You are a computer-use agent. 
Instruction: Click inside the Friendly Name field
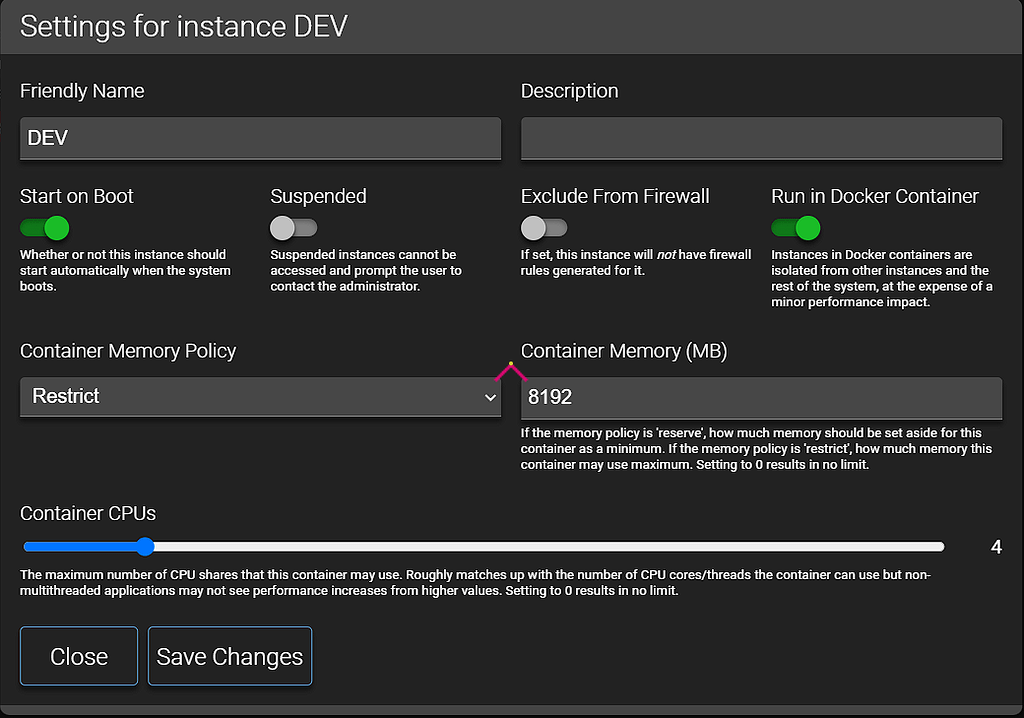(260, 138)
